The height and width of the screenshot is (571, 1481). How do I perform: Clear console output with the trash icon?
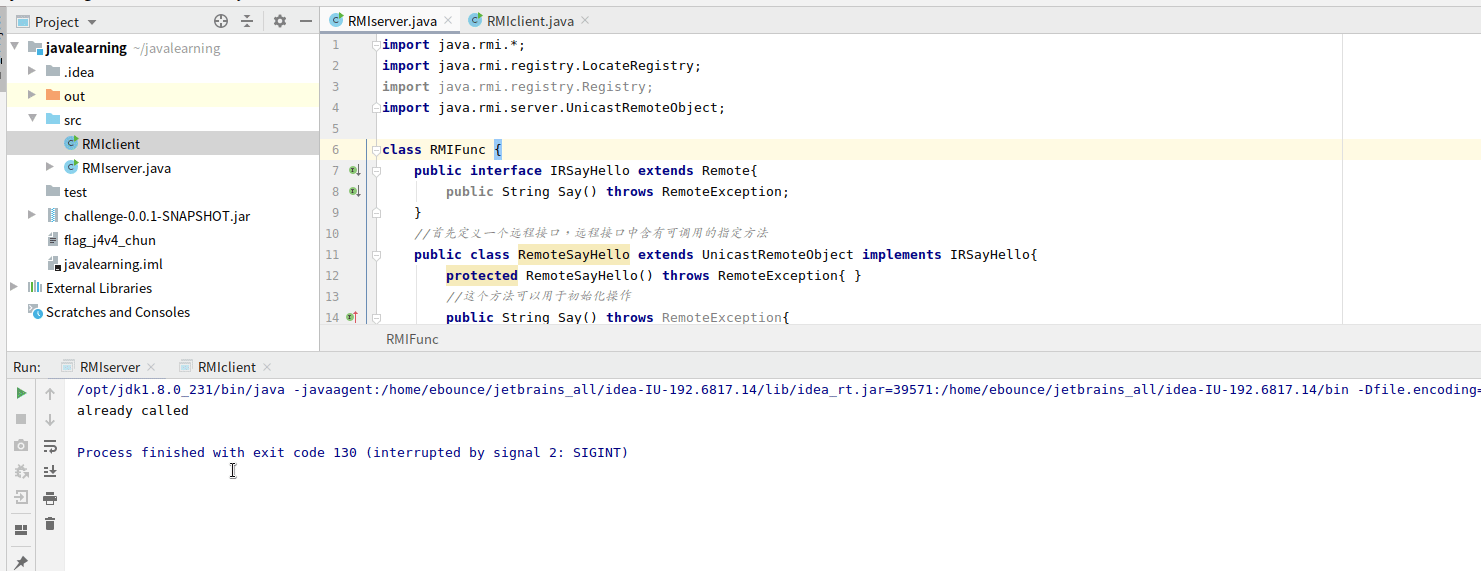tap(50, 524)
